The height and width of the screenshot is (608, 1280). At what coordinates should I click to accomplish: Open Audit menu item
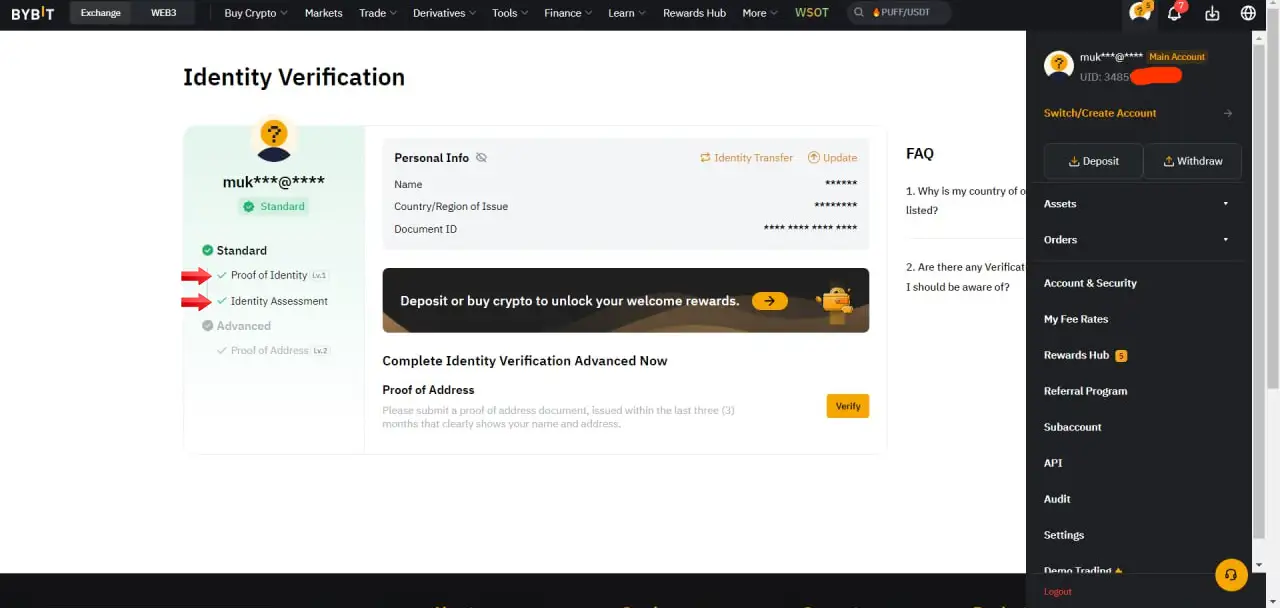click(x=1057, y=499)
